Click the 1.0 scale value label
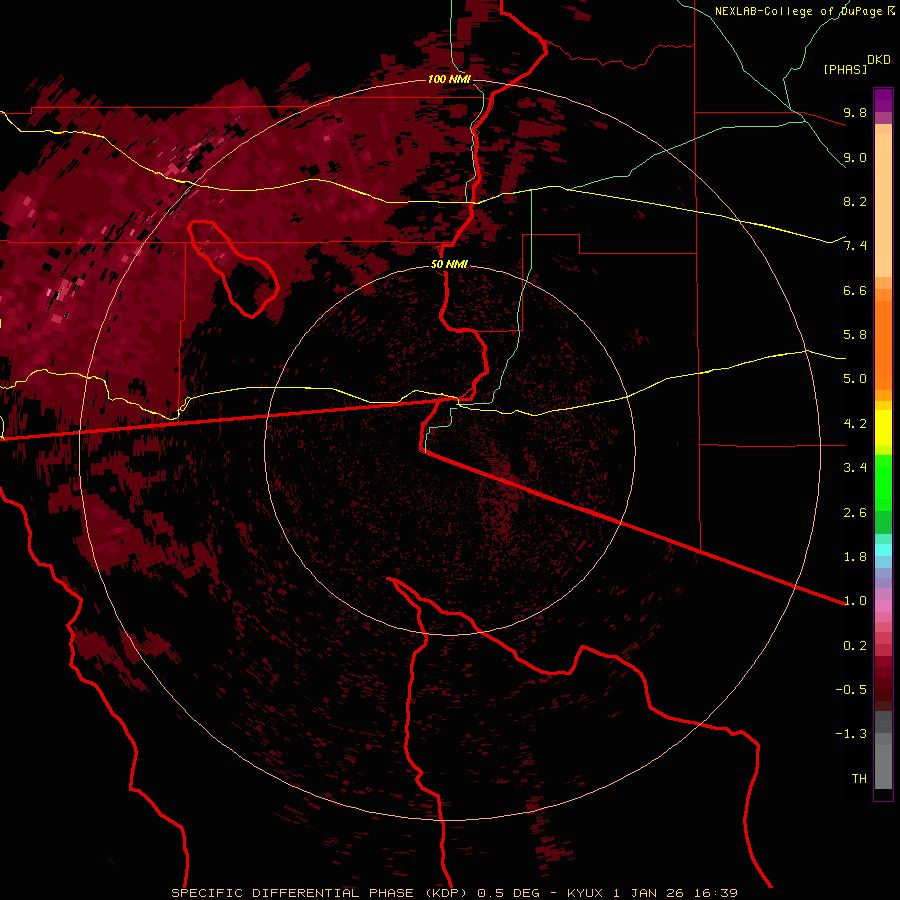The height and width of the screenshot is (900, 900). [855, 601]
